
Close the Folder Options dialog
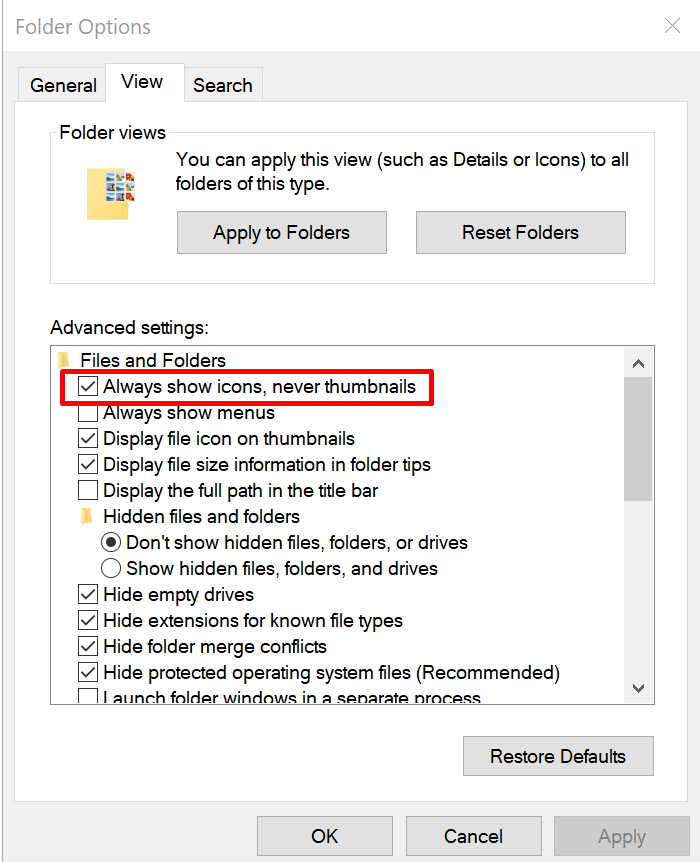672,26
